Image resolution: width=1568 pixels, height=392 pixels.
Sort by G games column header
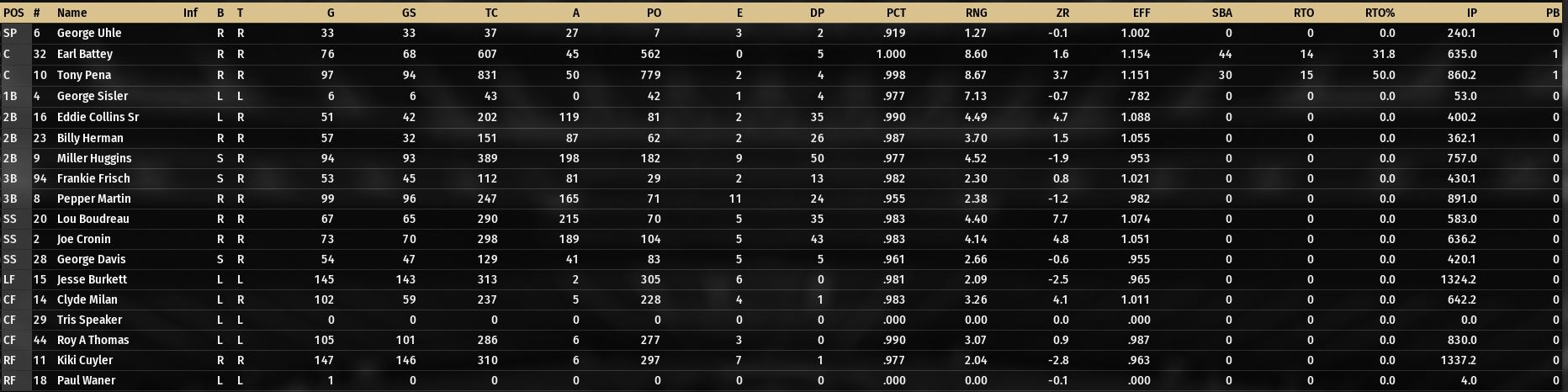tap(331, 13)
